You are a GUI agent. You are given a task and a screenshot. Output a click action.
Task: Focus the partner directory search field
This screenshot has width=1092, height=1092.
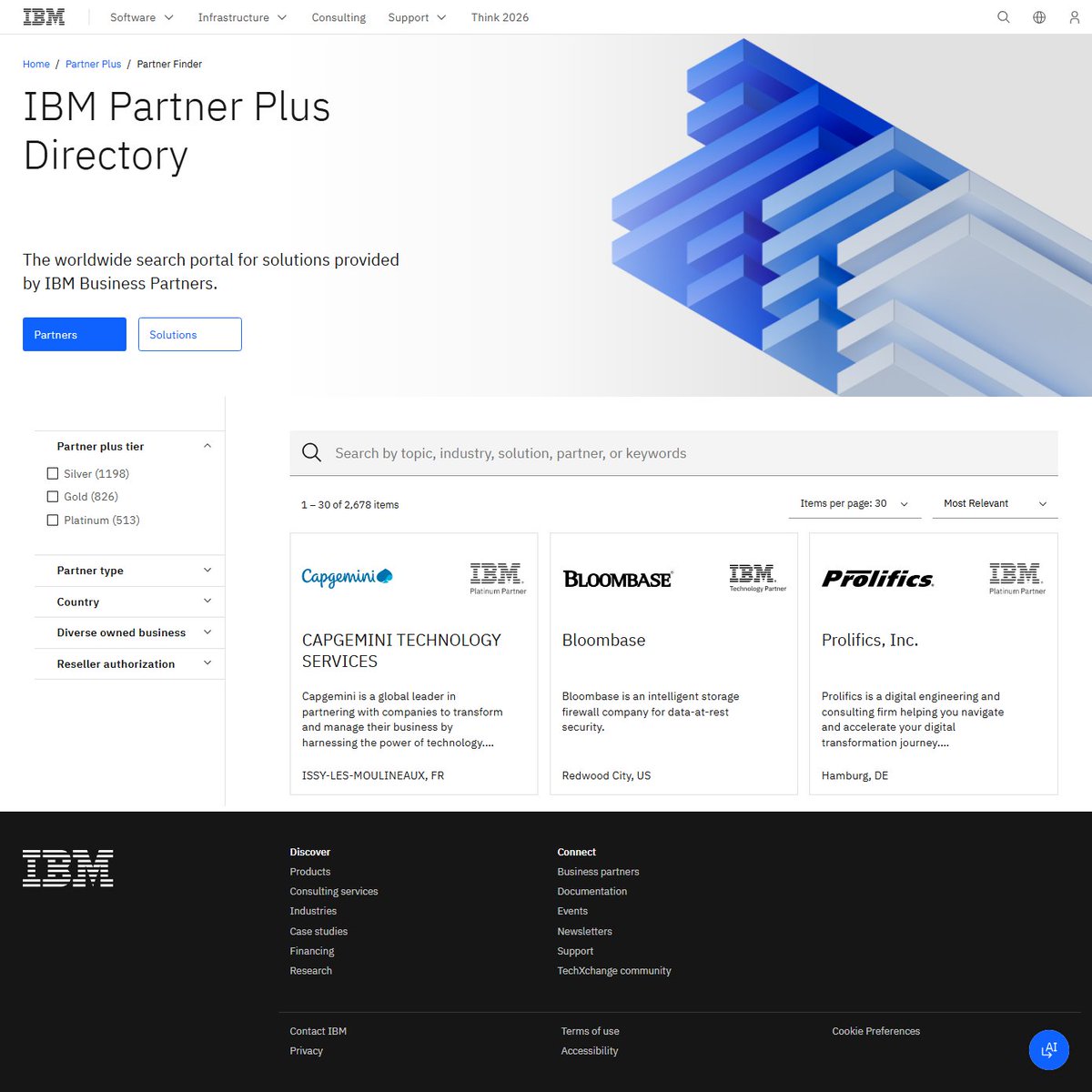coord(674,453)
